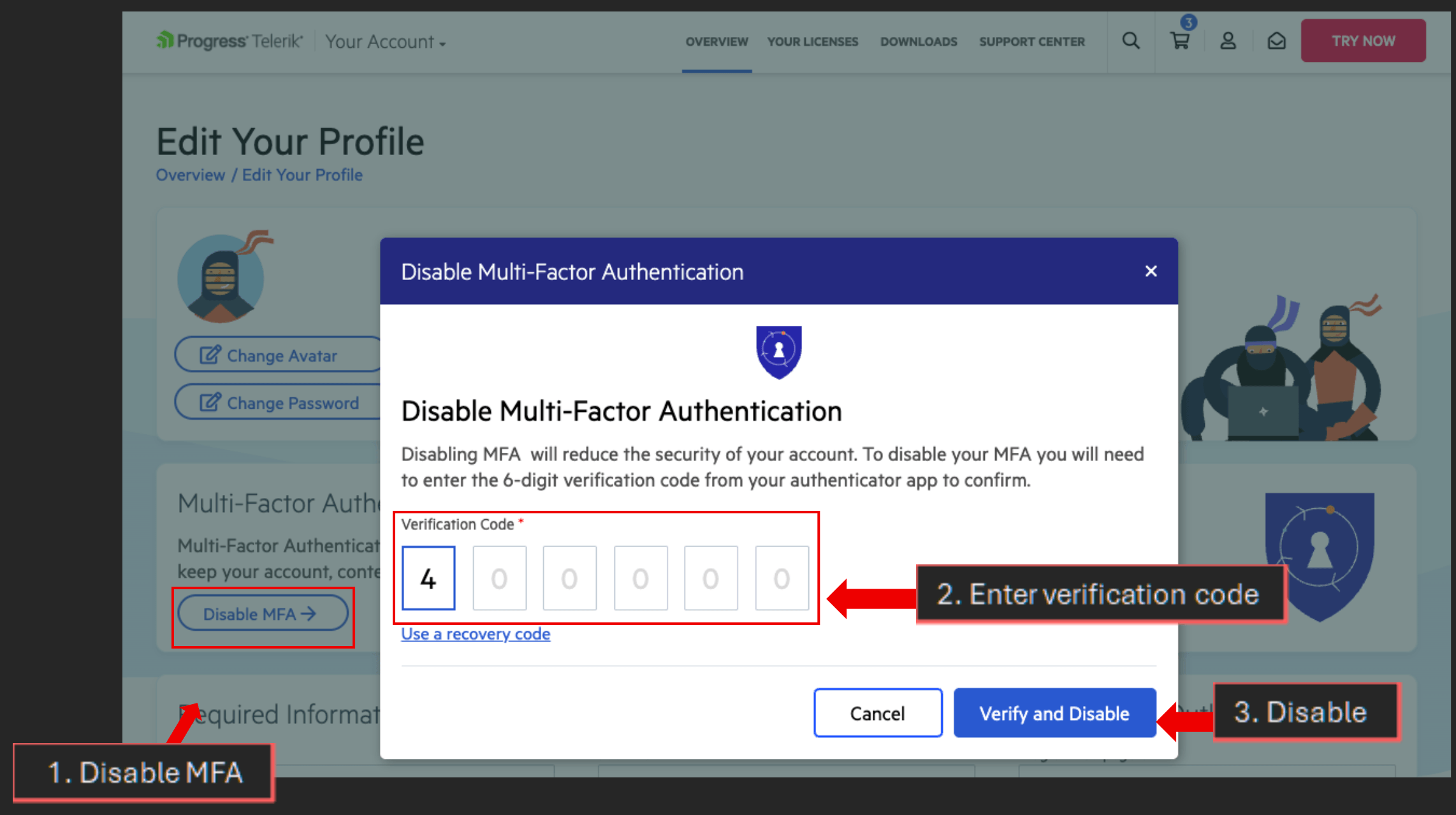Click Use a recovery code link

476,634
